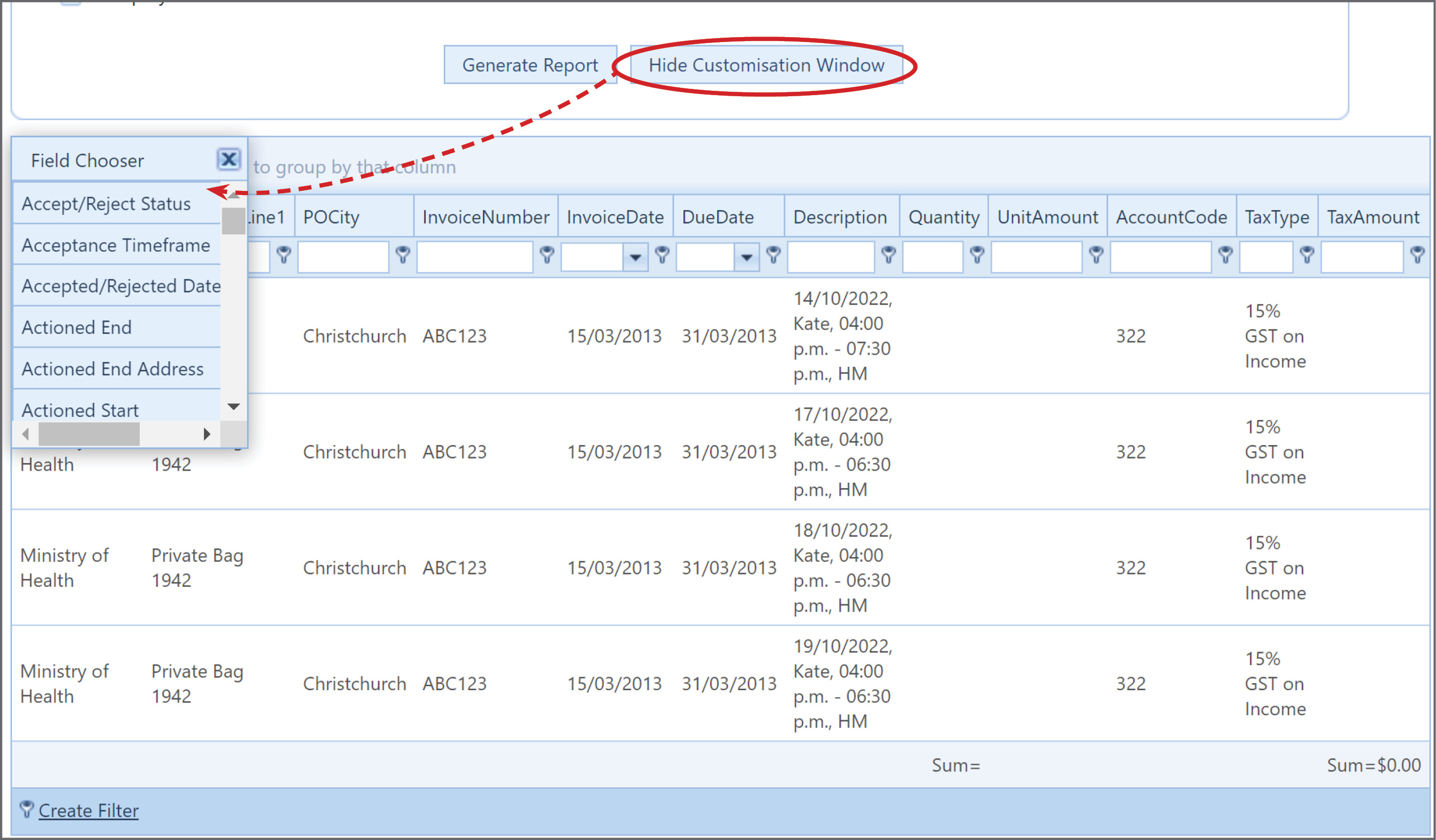The width and height of the screenshot is (1436, 840).
Task: Select the description cell dated 18/10/2022
Action: [843, 568]
